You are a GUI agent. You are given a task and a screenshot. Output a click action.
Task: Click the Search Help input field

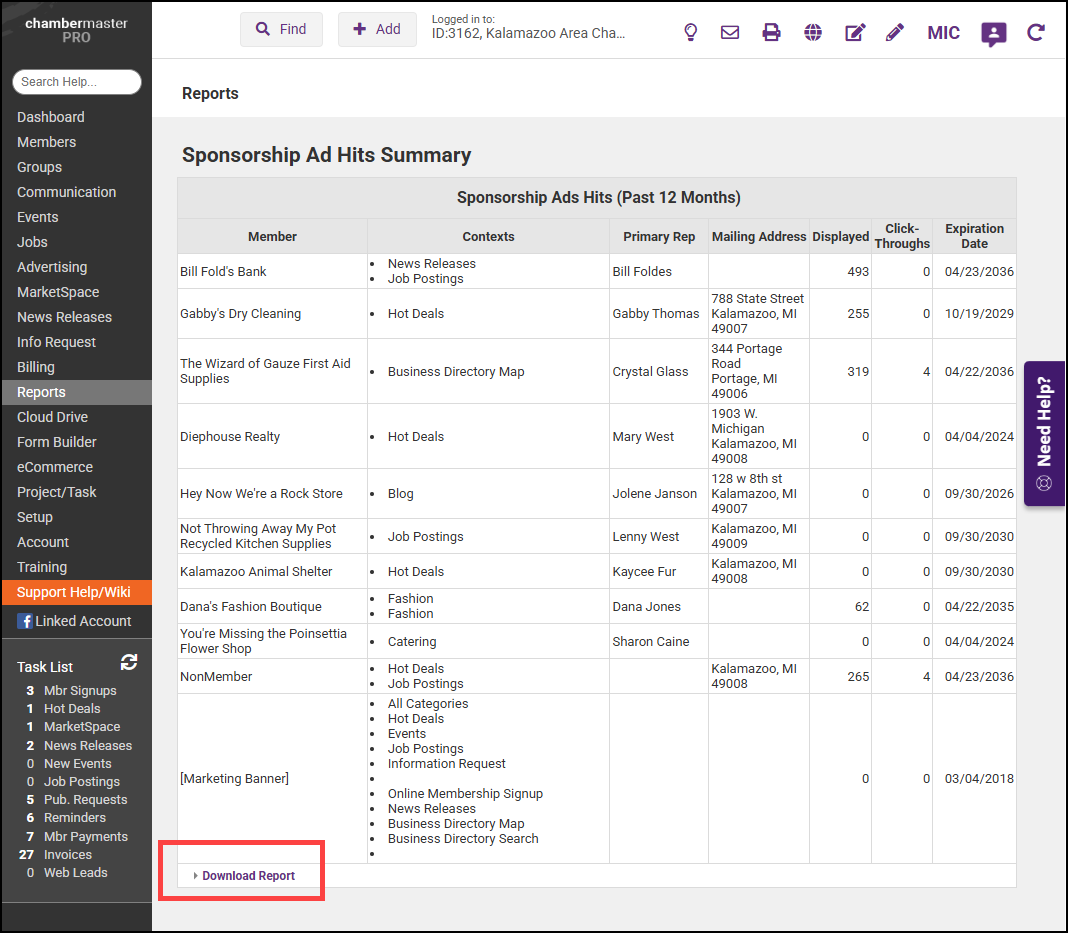pos(77,82)
